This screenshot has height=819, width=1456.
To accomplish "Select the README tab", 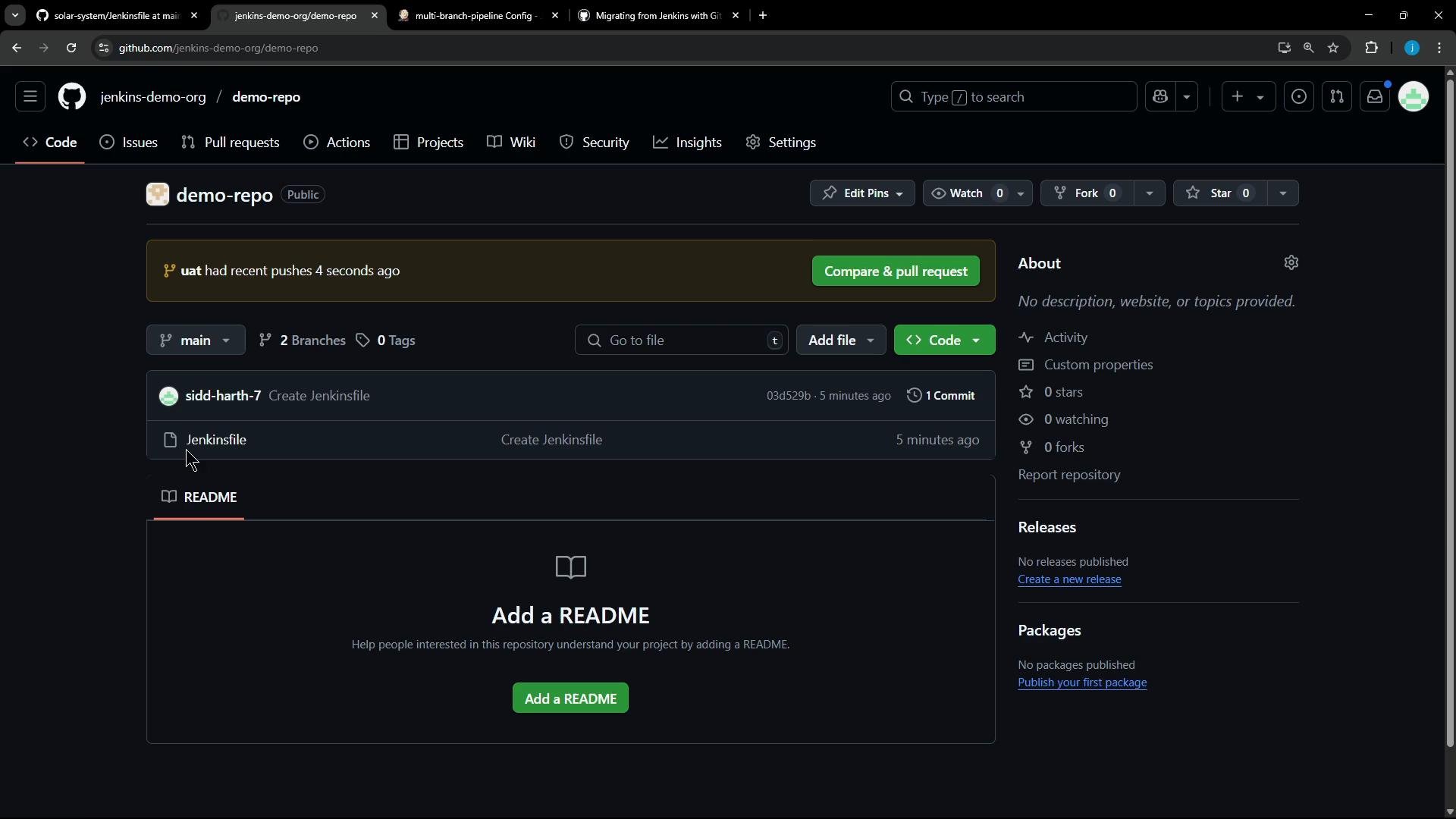I will pos(199,497).
